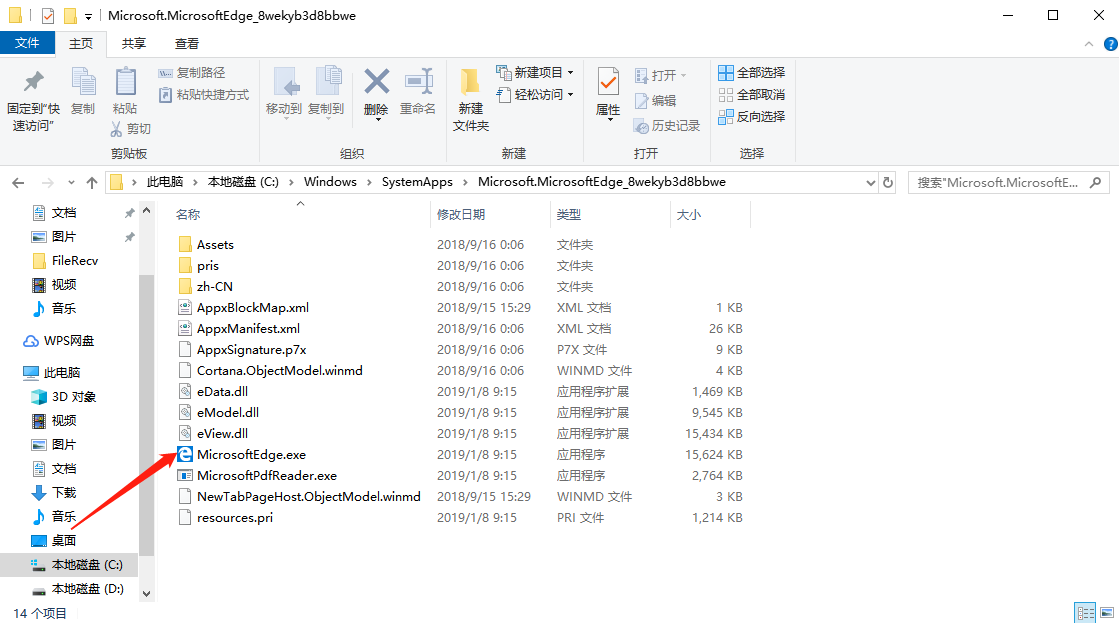Image resolution: width=1119 pixels, height=623 pixels.
Task: Create a new folder with 新建文件夹
Action: coord(470,95)
